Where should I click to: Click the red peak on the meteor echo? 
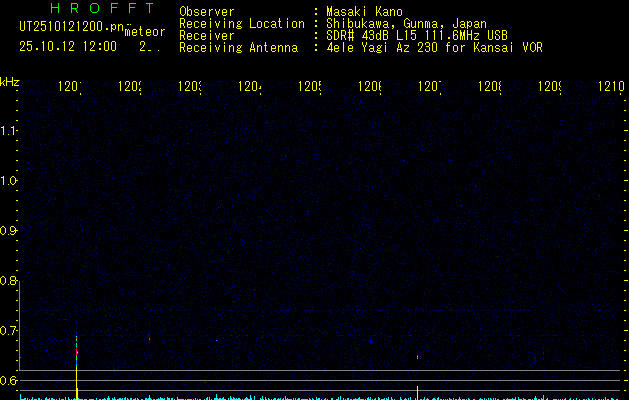[x=77, y=352]
